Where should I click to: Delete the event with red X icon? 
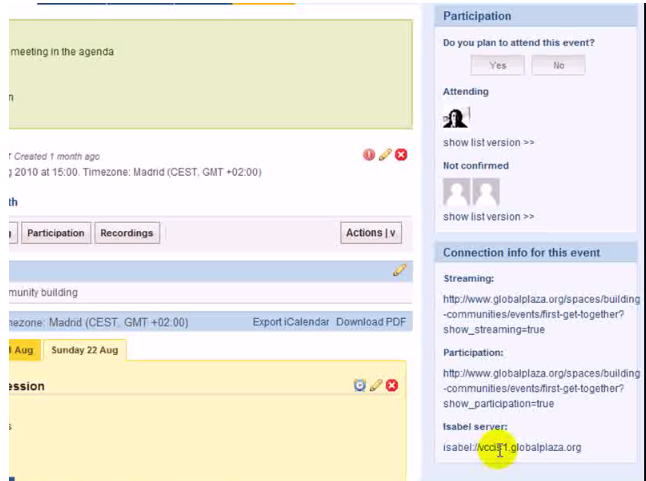401,155
